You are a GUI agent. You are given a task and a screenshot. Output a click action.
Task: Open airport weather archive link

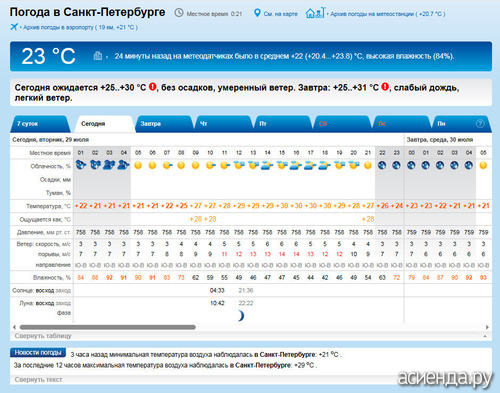pos(80,27)
